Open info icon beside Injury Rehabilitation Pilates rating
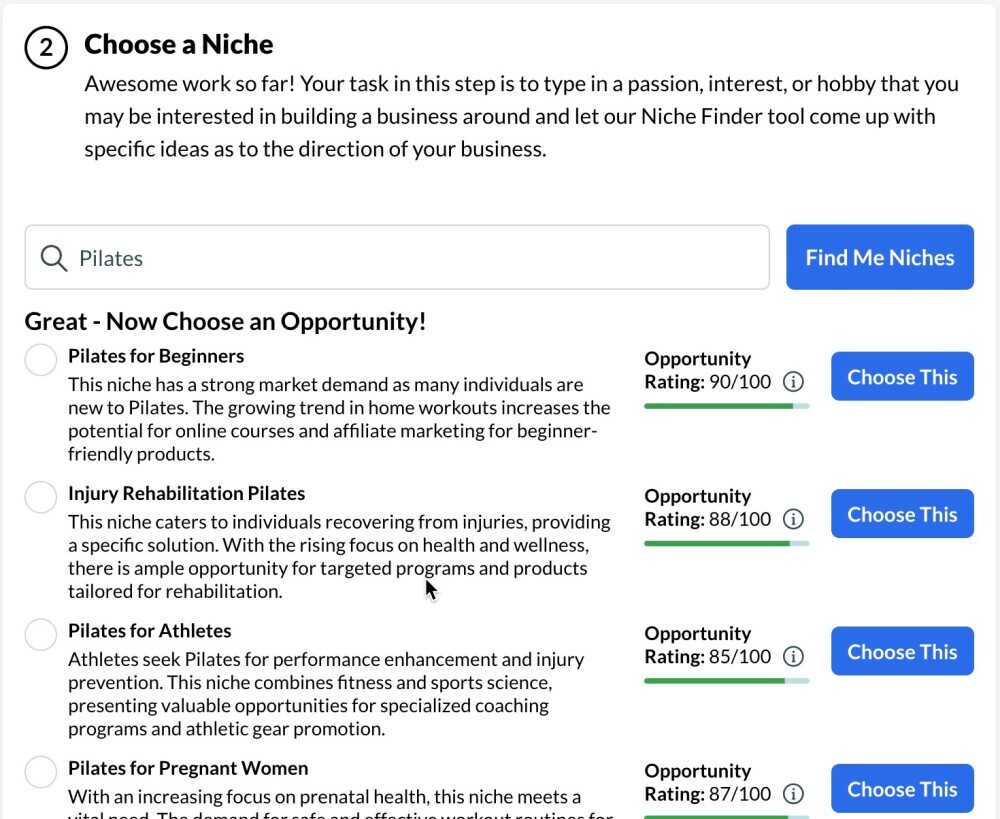Image resolution: width=1000 pixels, height=819 pixels. (x=793, y=519)
